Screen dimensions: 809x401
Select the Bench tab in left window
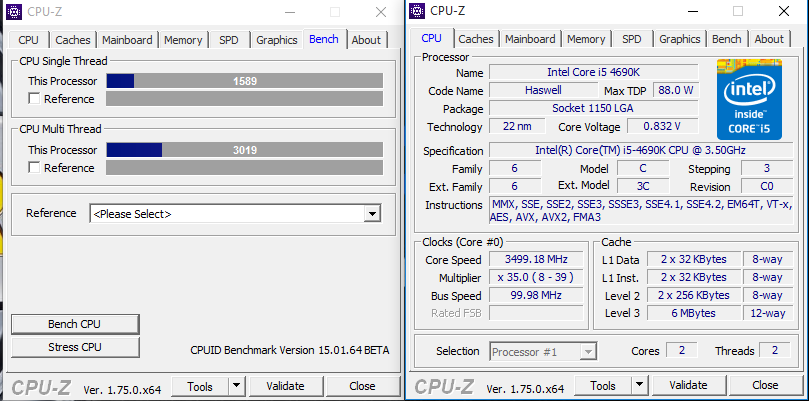point(324,39)
